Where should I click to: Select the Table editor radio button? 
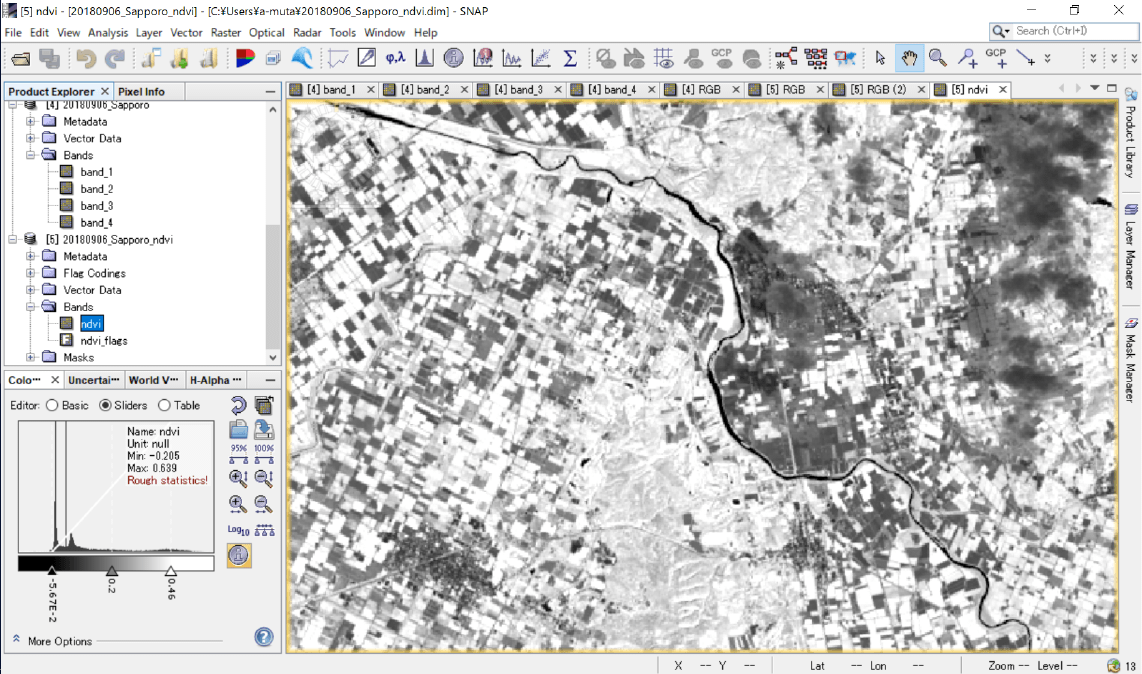click(164, 406)
